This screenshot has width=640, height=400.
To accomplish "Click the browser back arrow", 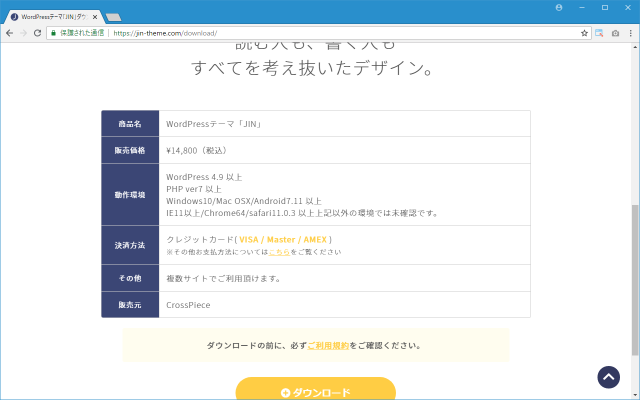I will [x=9, y=33].
